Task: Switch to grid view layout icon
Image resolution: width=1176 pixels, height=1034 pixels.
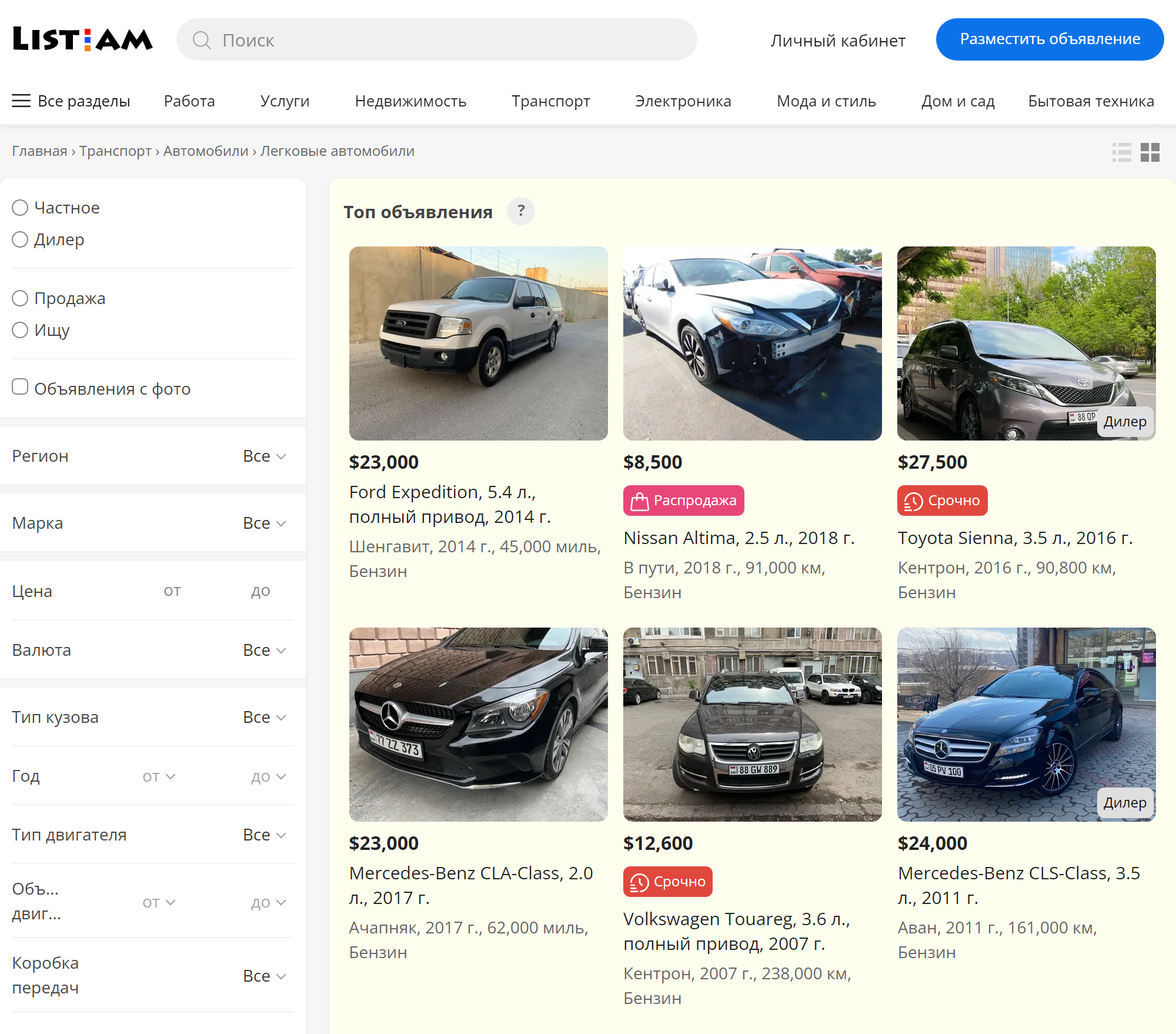Action: tap(1150, 152)
